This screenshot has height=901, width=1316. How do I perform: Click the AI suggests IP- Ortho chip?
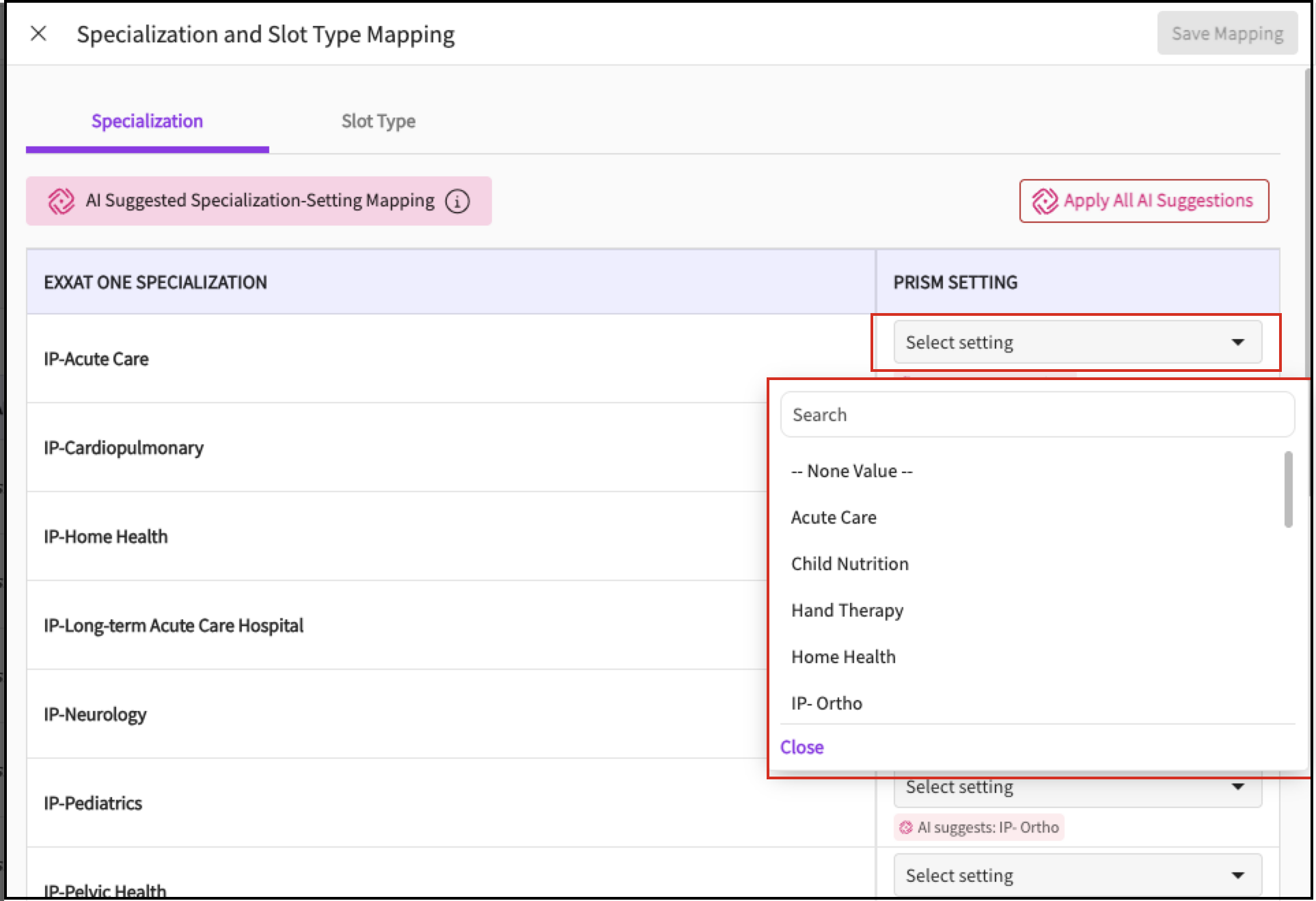tap(979, 827)
